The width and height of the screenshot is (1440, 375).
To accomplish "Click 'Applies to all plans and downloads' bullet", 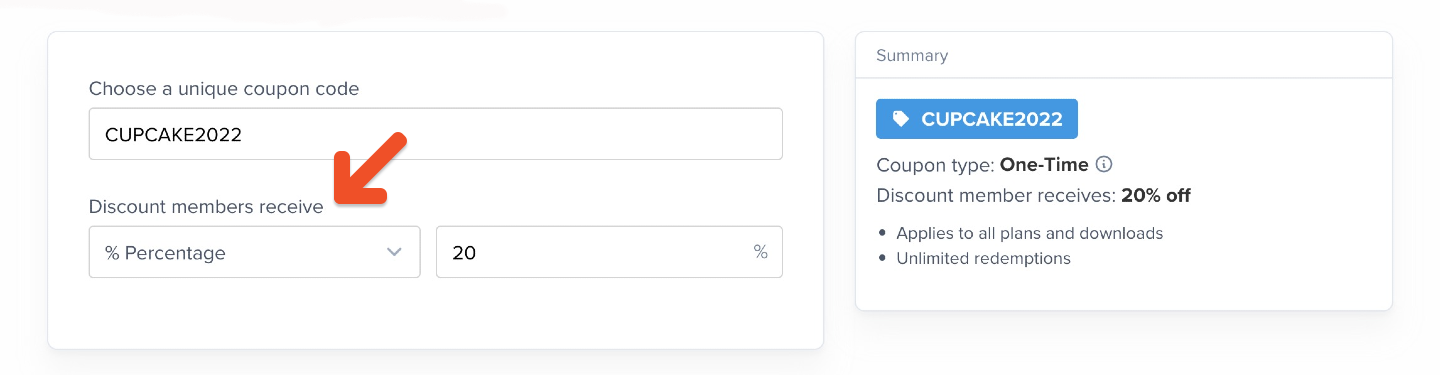I will [x=1029, y=233].
